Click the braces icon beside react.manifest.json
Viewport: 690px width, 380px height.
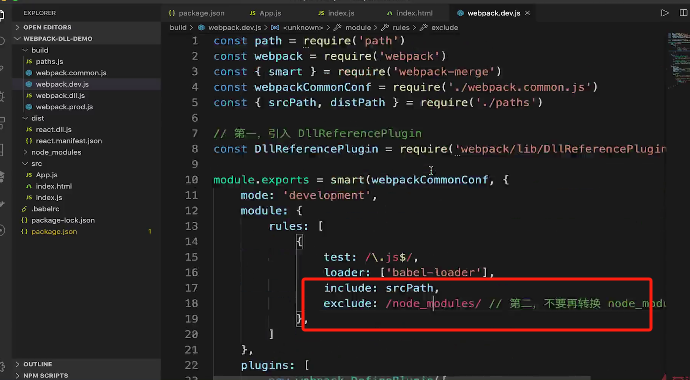tap(29, 141)
